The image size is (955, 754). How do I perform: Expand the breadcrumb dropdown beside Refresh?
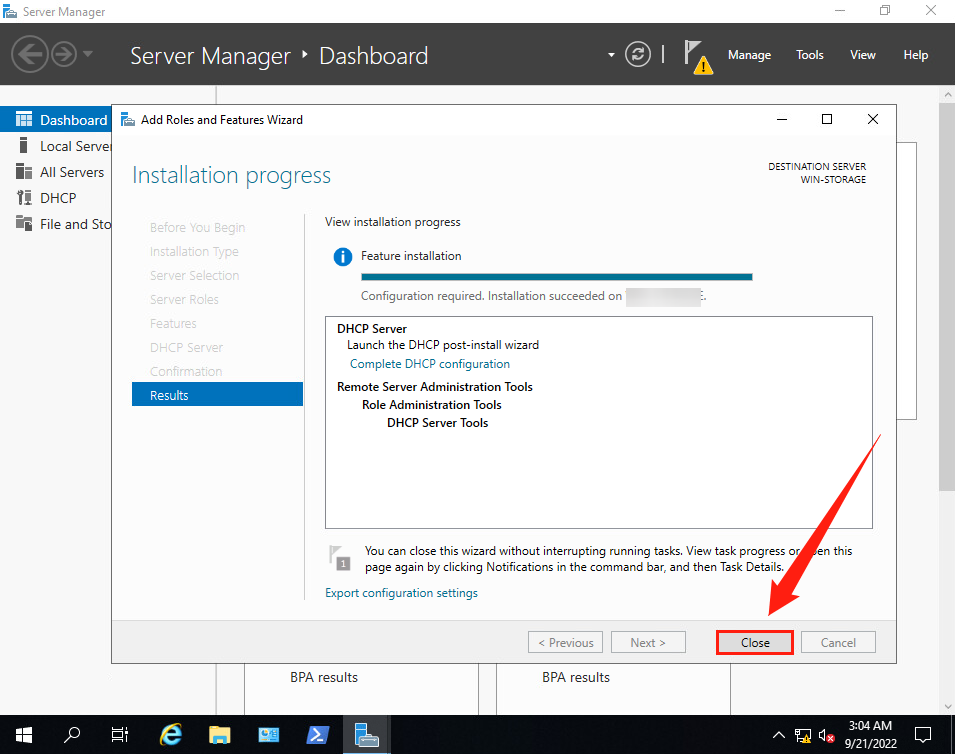[x=611, y=55]
